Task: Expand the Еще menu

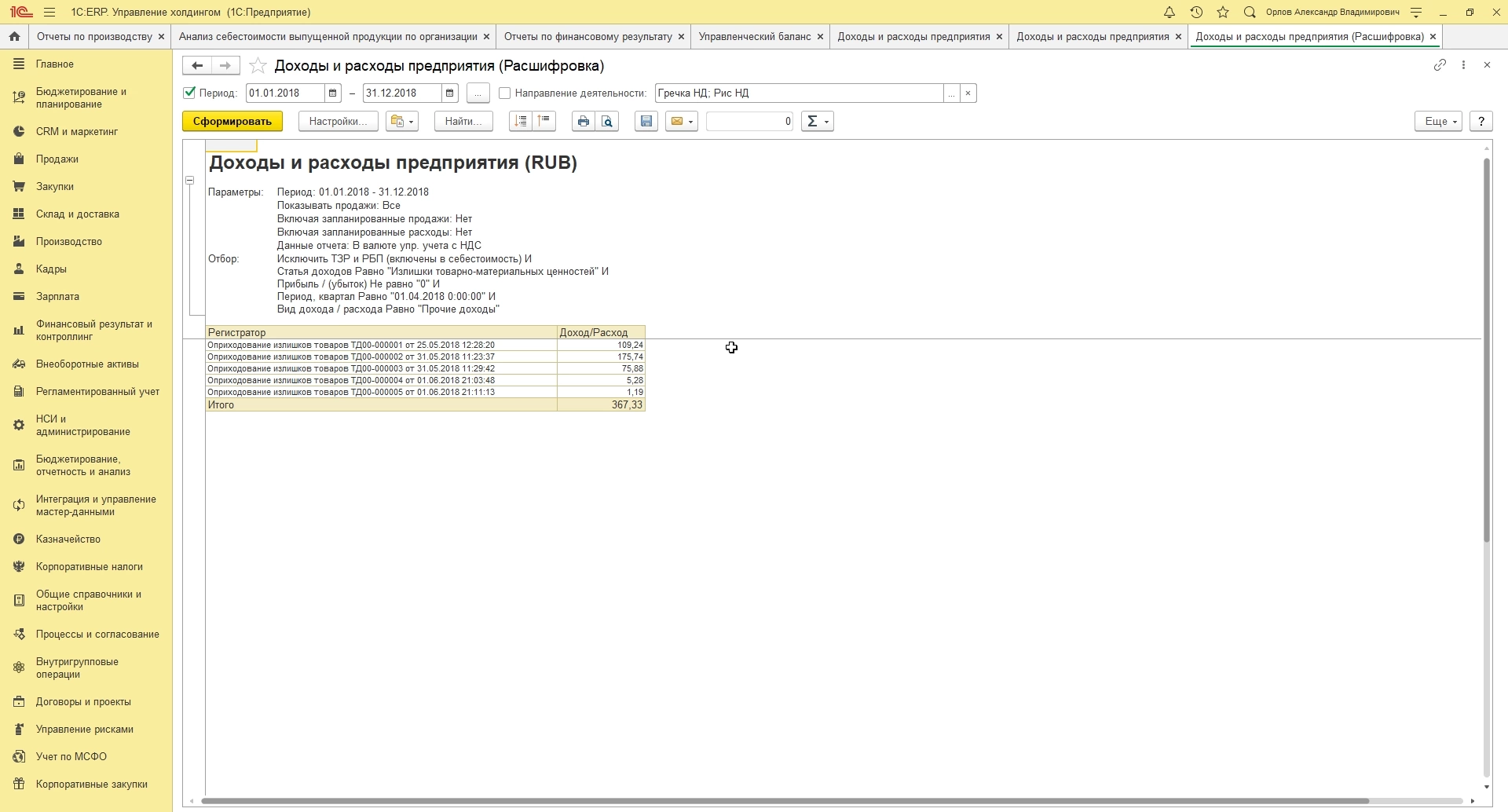Action: click(1439, 121)
